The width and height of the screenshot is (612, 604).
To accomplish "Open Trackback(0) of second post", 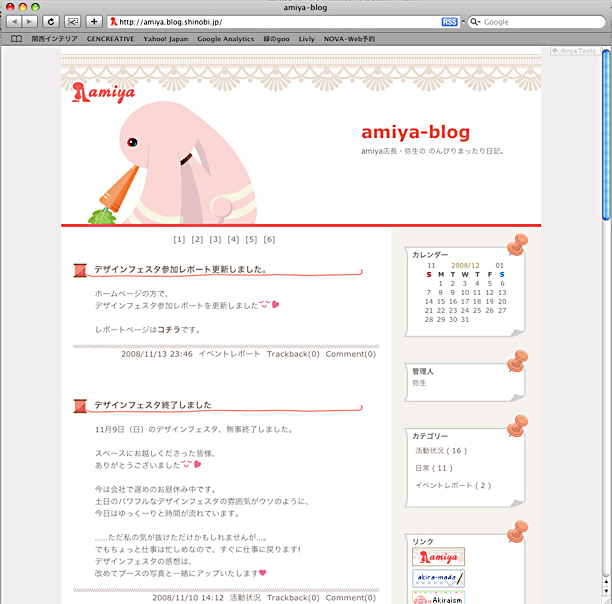I will [x=293, y=598].
